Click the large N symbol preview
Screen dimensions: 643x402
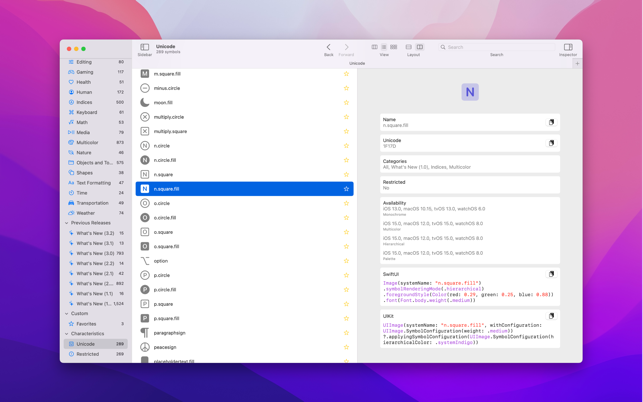[x=470, y=92]
